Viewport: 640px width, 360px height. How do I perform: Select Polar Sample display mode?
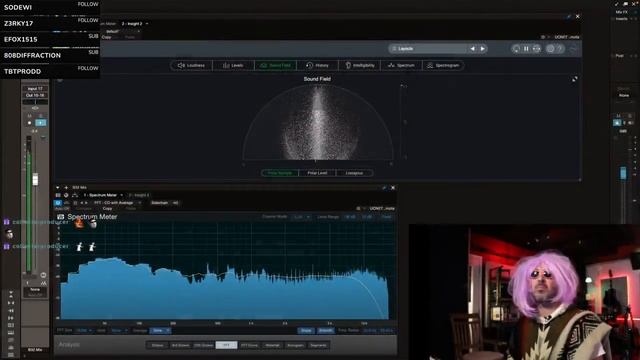pos(280,173)
